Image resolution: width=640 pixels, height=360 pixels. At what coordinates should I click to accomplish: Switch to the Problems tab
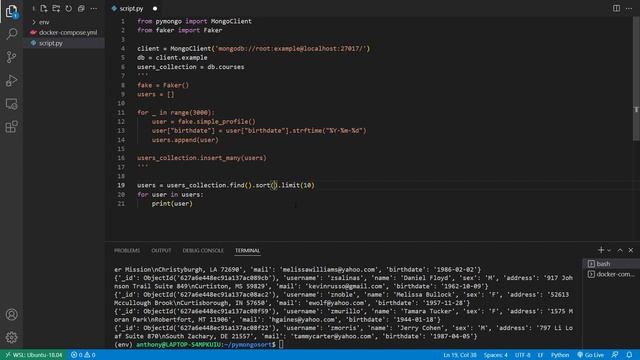click(127, 250)
